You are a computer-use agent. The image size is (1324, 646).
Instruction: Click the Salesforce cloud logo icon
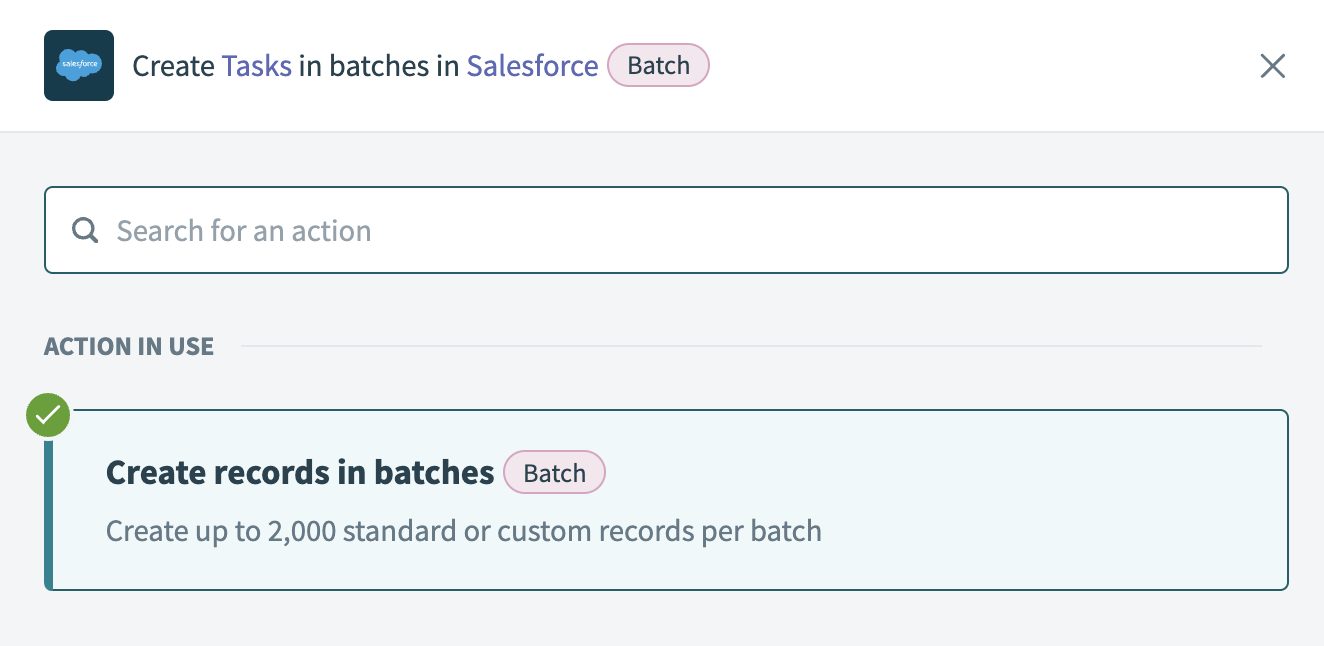[79, 66]
